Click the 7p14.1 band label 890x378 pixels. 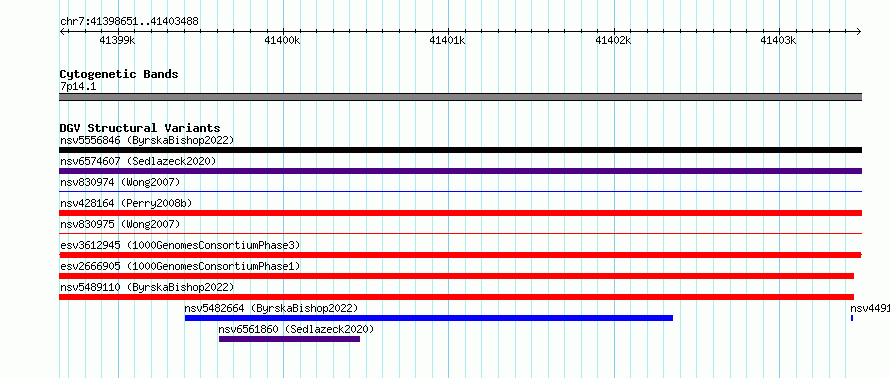tap(78, 87)
